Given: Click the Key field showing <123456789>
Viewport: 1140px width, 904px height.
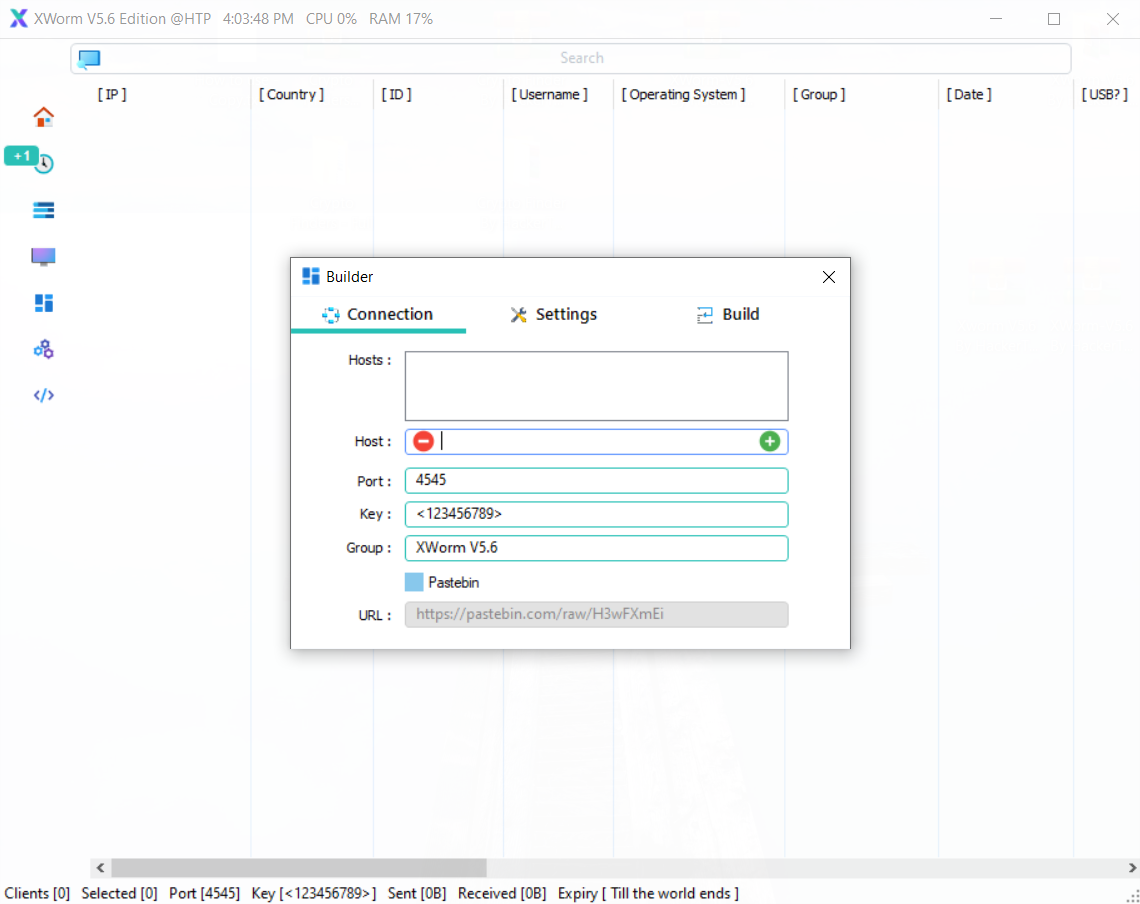Looking at the screenshot, I should [x=596, y=514].
